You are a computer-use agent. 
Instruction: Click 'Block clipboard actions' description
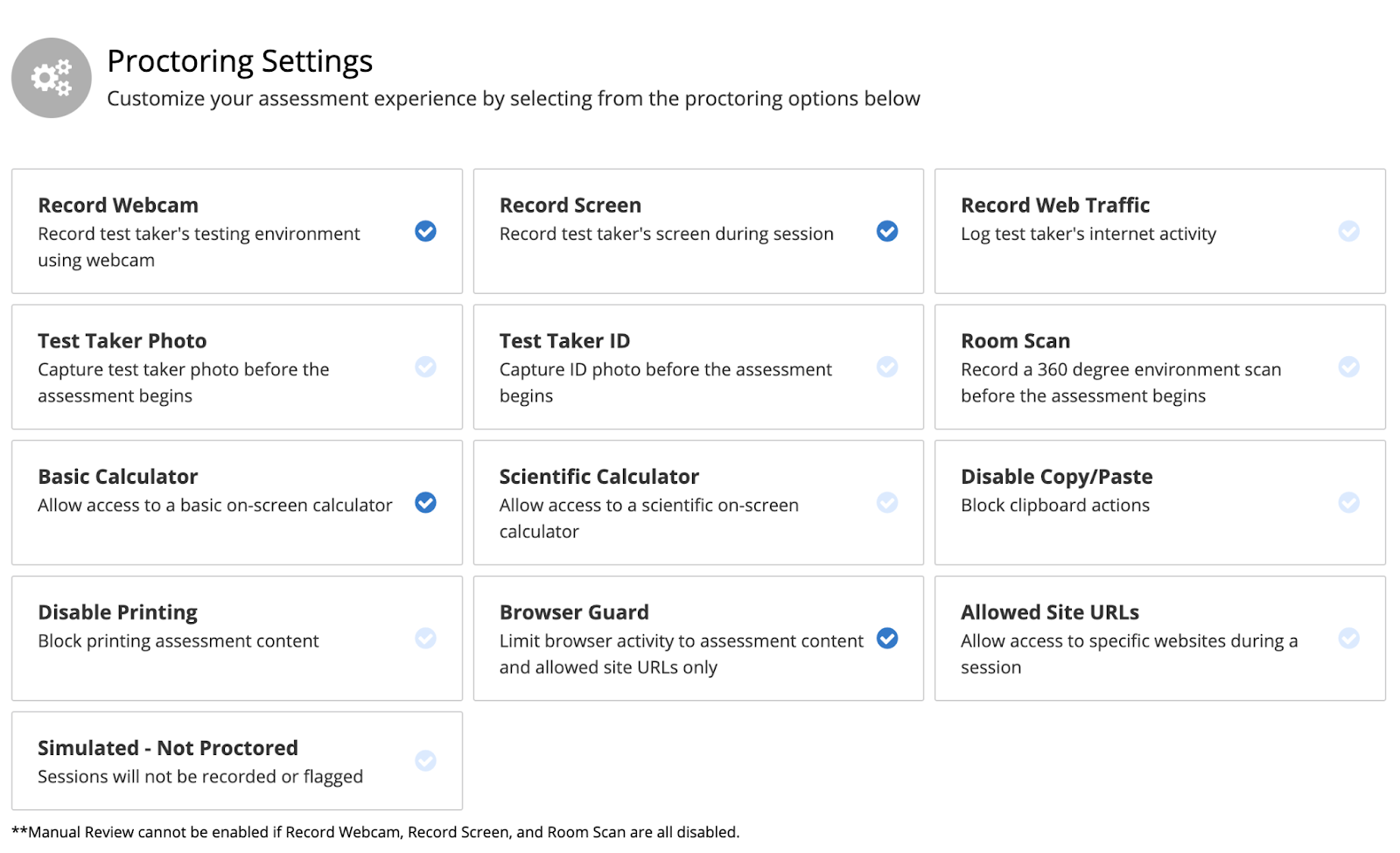pyautogui.click(x=1055, y=506)
